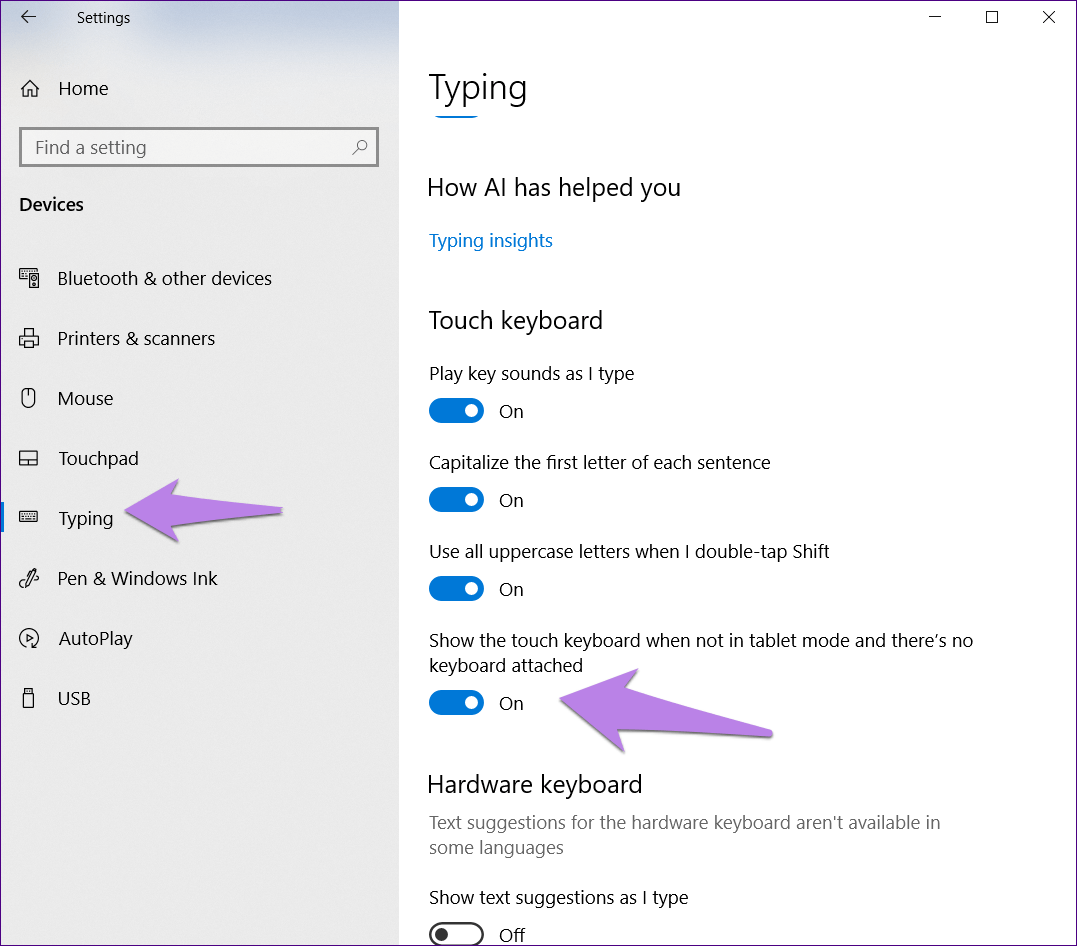The image size is (1077, 946).
Task: Turn off Play key sounds toggle
Action: (456, 411)
